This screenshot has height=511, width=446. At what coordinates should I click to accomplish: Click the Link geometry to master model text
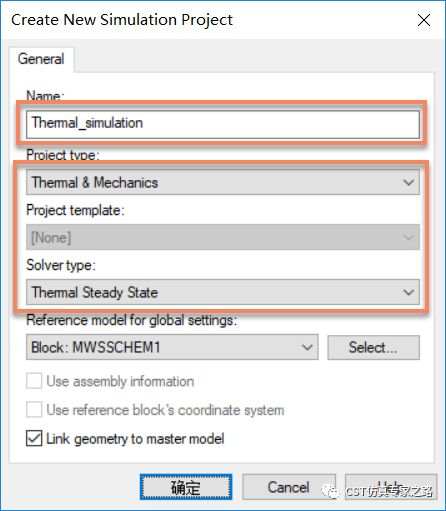click(135, 439)
